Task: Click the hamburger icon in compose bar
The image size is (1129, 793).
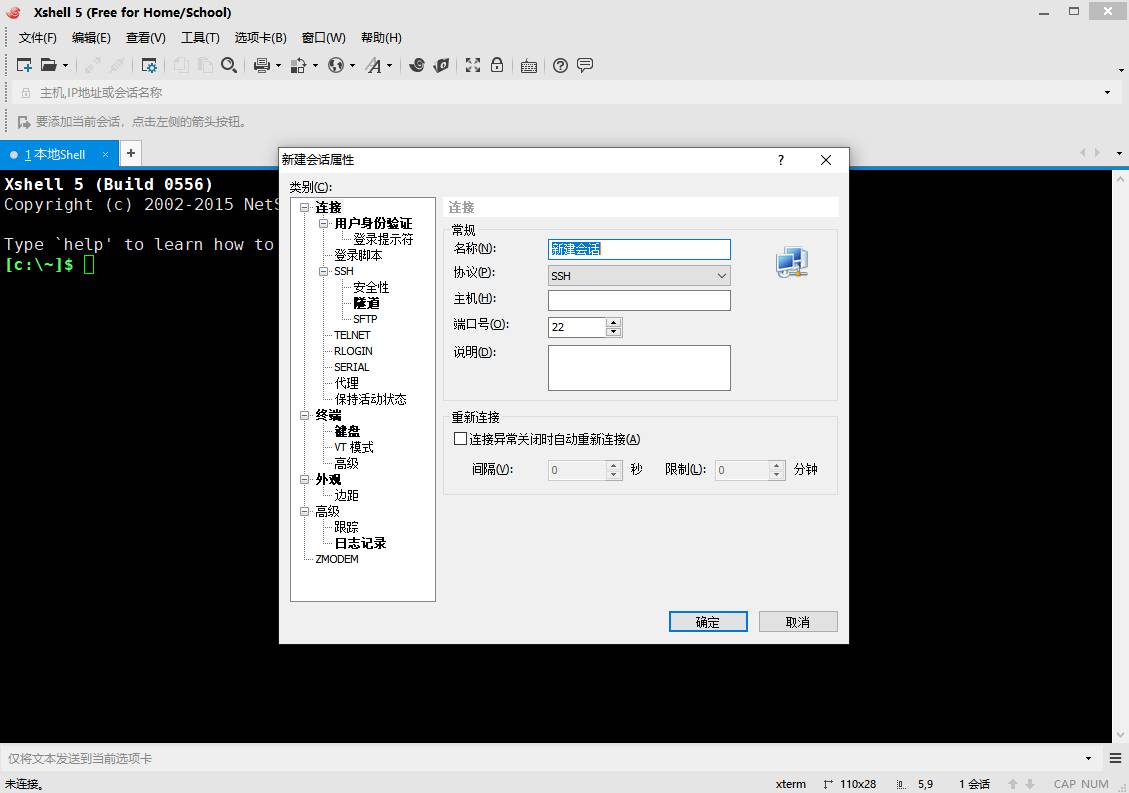Action: tap(1115, 758)
